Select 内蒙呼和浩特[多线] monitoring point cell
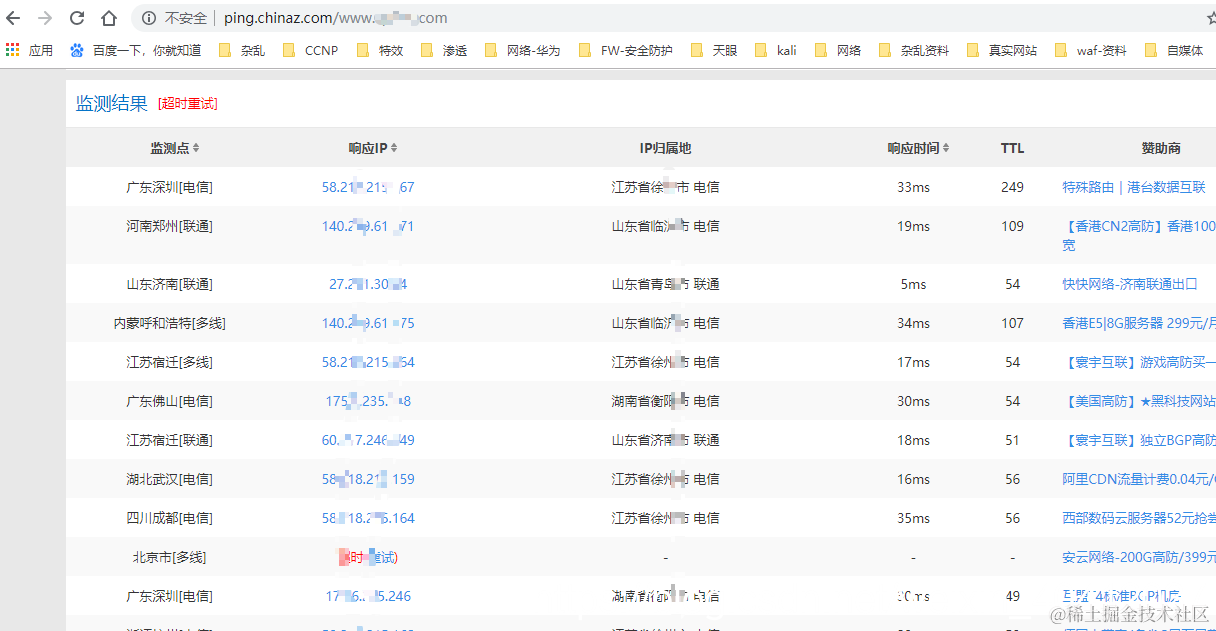Viewport: 1216px width, 631px height. click(170, 323)
